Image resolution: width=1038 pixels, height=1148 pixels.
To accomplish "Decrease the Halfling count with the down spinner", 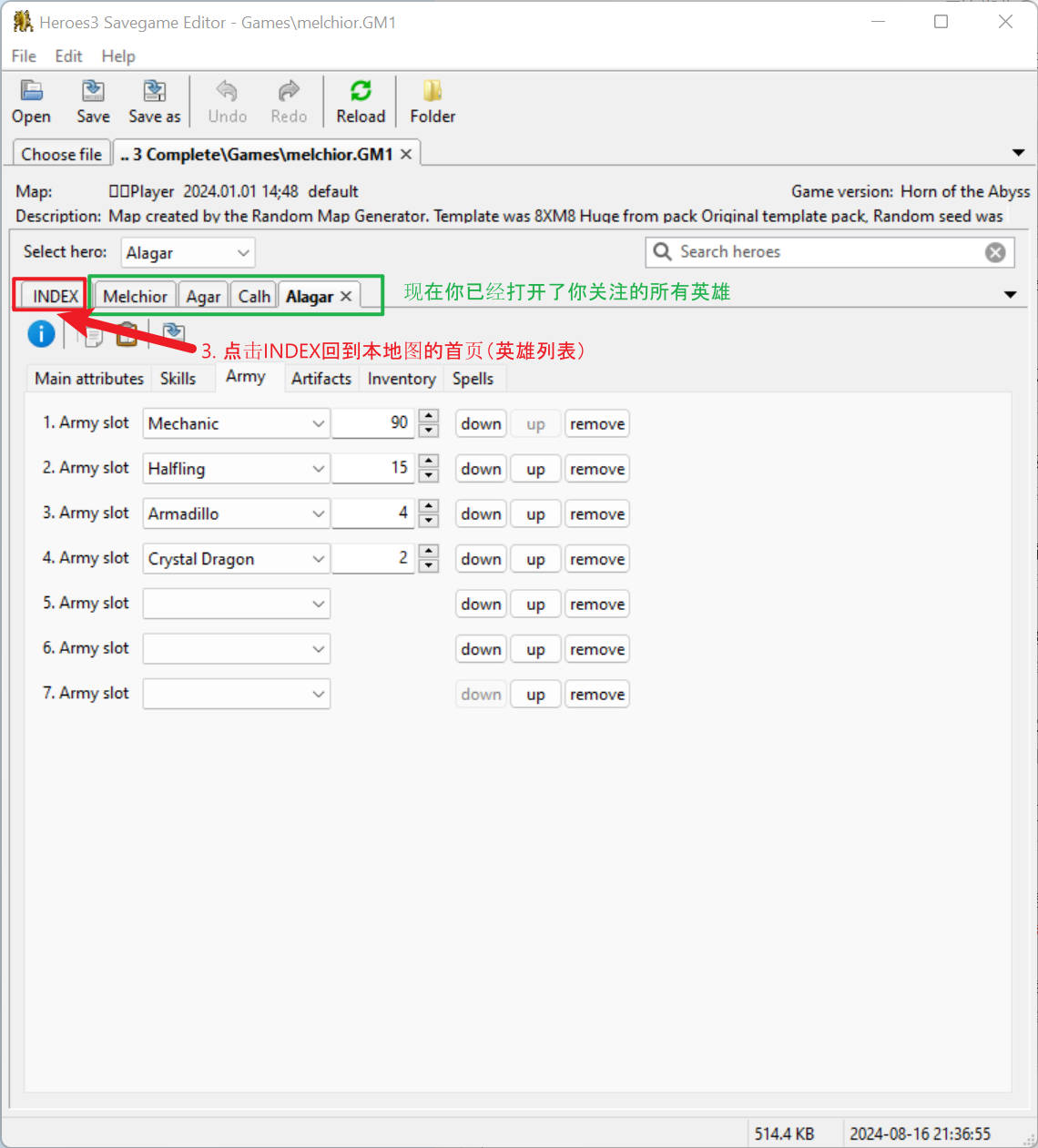I will tap(429, 476).
